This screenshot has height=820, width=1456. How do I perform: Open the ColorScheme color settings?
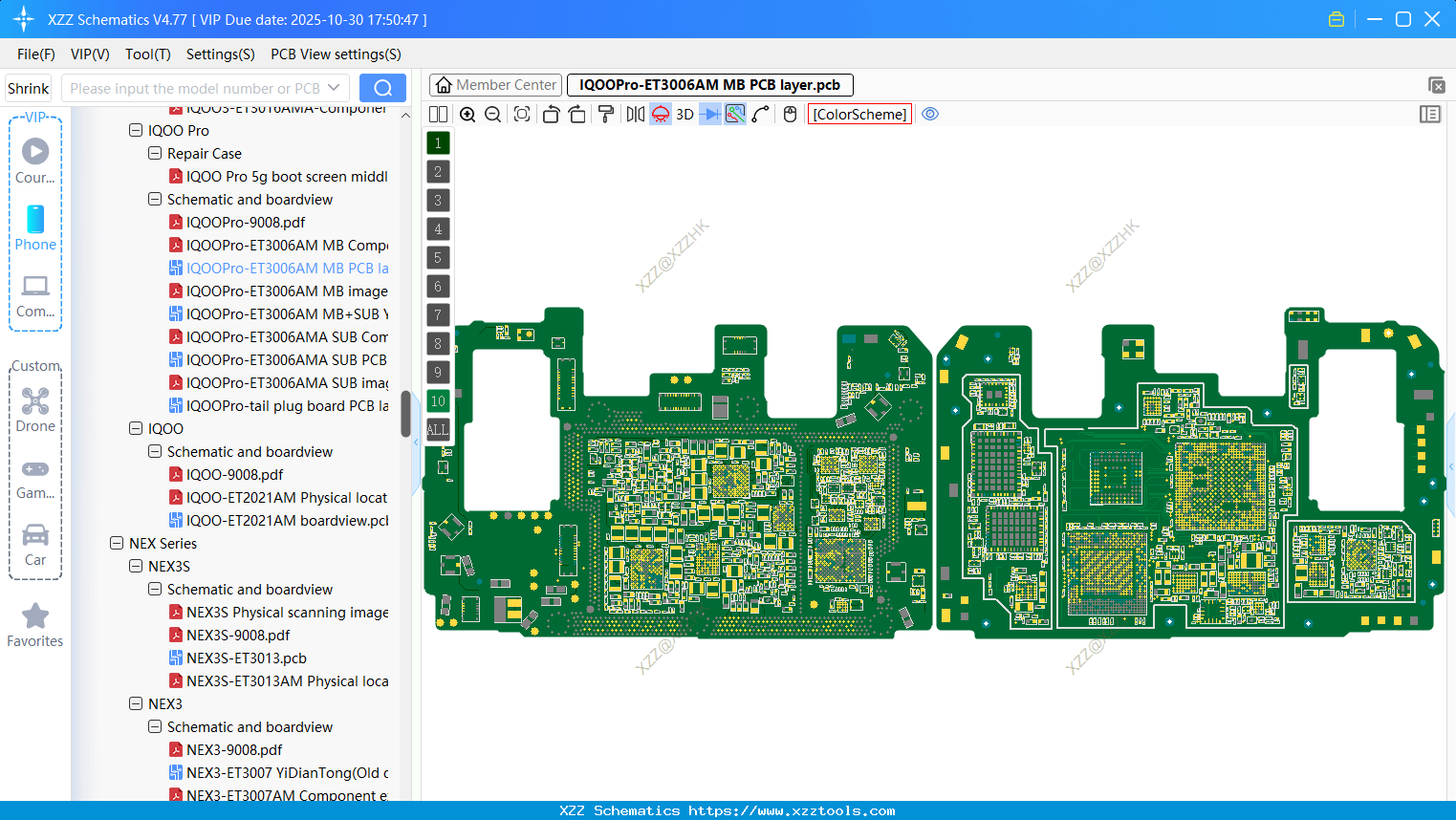pos(858,114)
